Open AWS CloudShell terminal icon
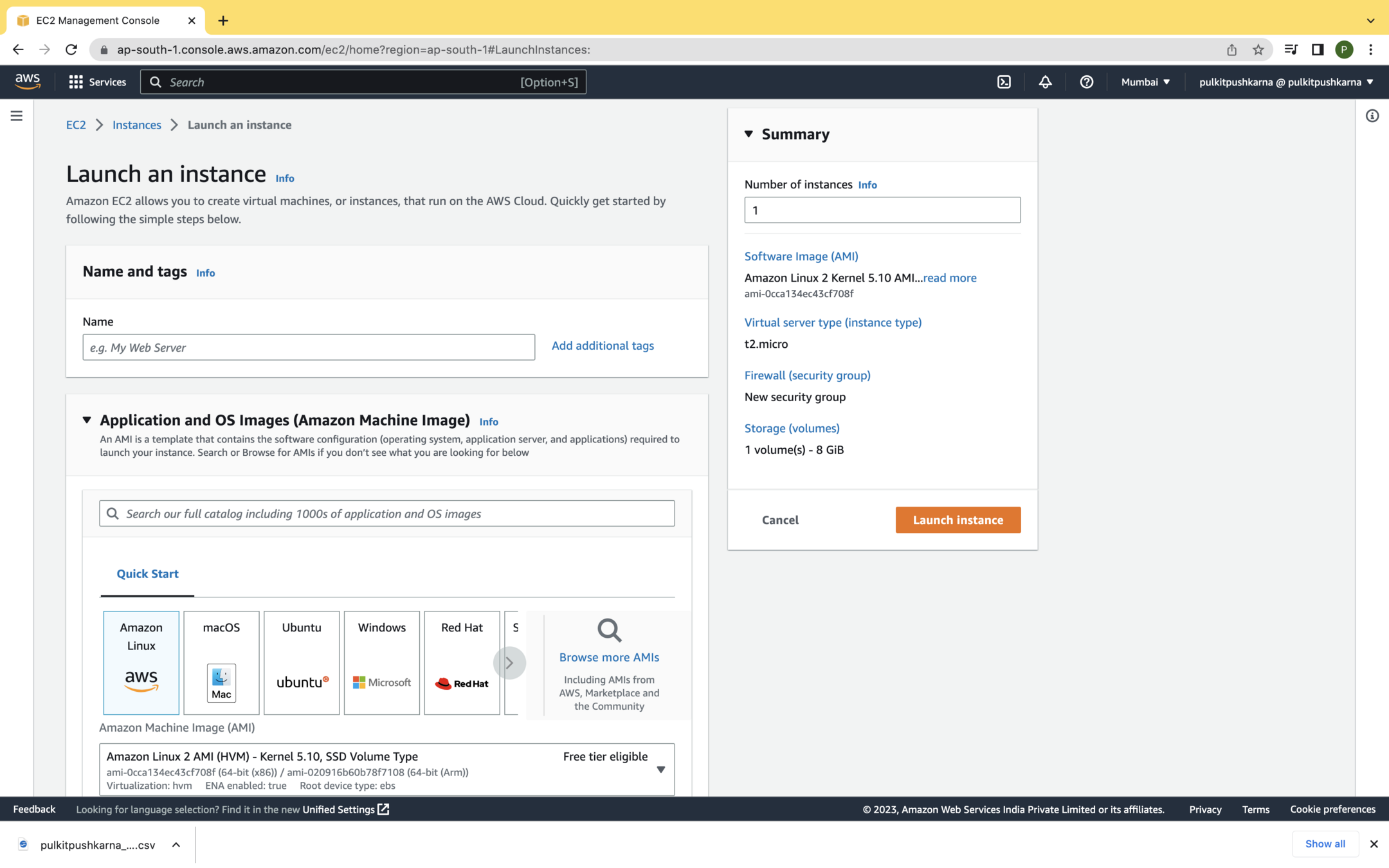The image size is (1389, 868). click(1004, 82)
